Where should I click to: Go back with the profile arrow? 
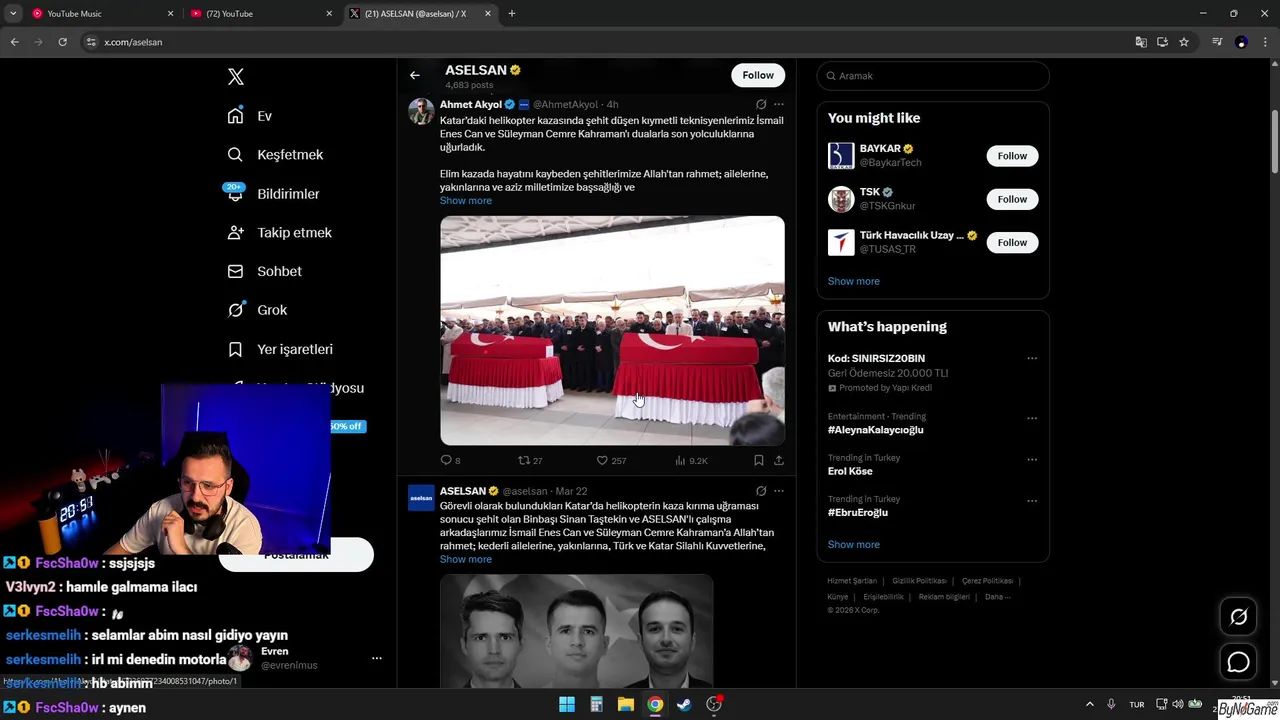coord(415,75)
